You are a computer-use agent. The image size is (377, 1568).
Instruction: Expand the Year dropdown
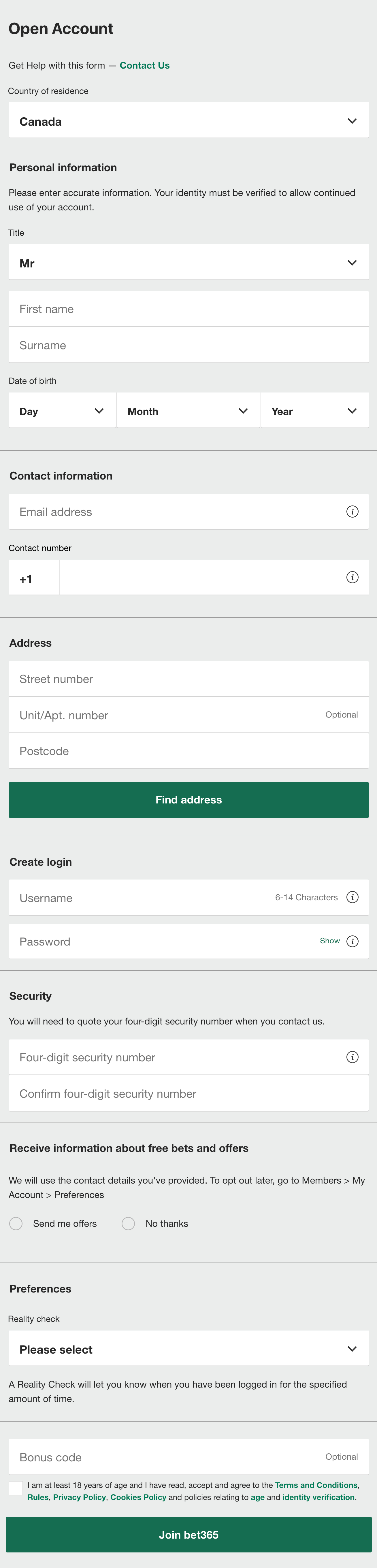pyautogui.click(x=315, y=411)
